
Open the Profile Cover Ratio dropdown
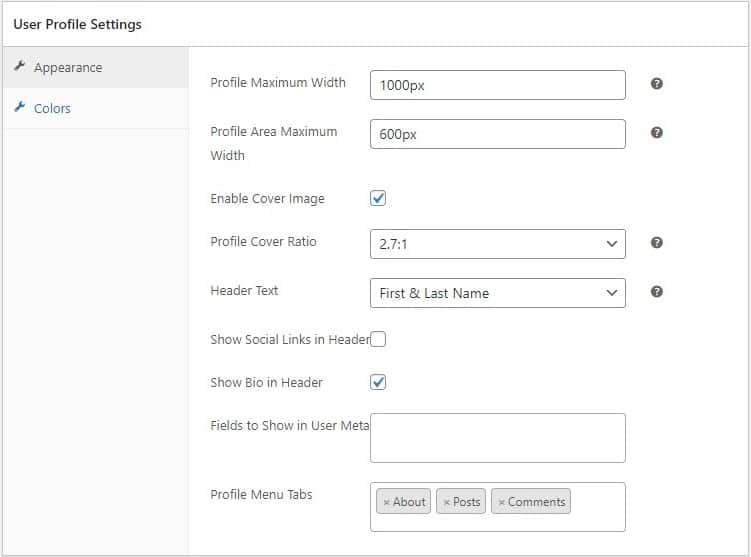coord(497,243)
